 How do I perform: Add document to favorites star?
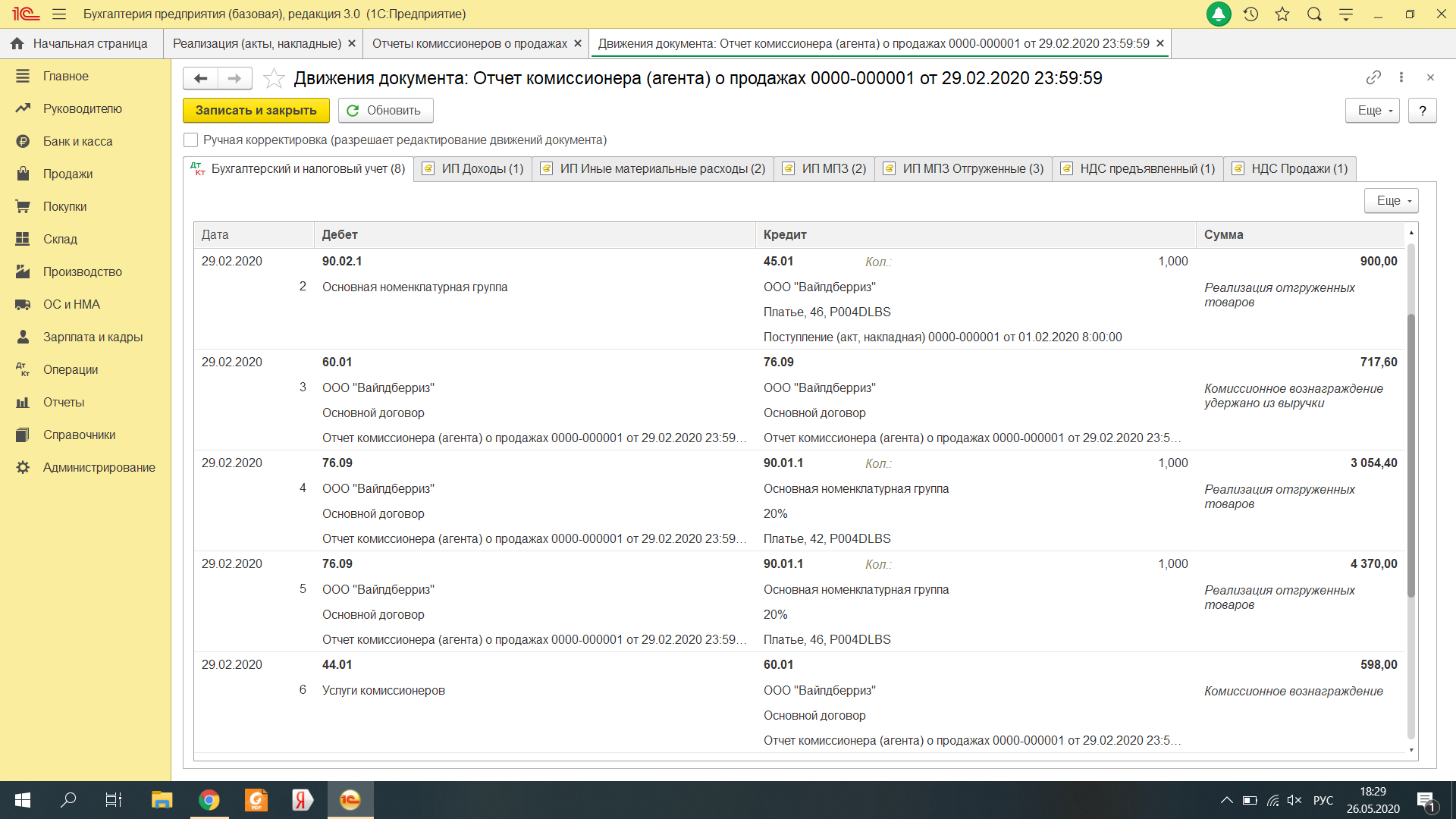274,78
